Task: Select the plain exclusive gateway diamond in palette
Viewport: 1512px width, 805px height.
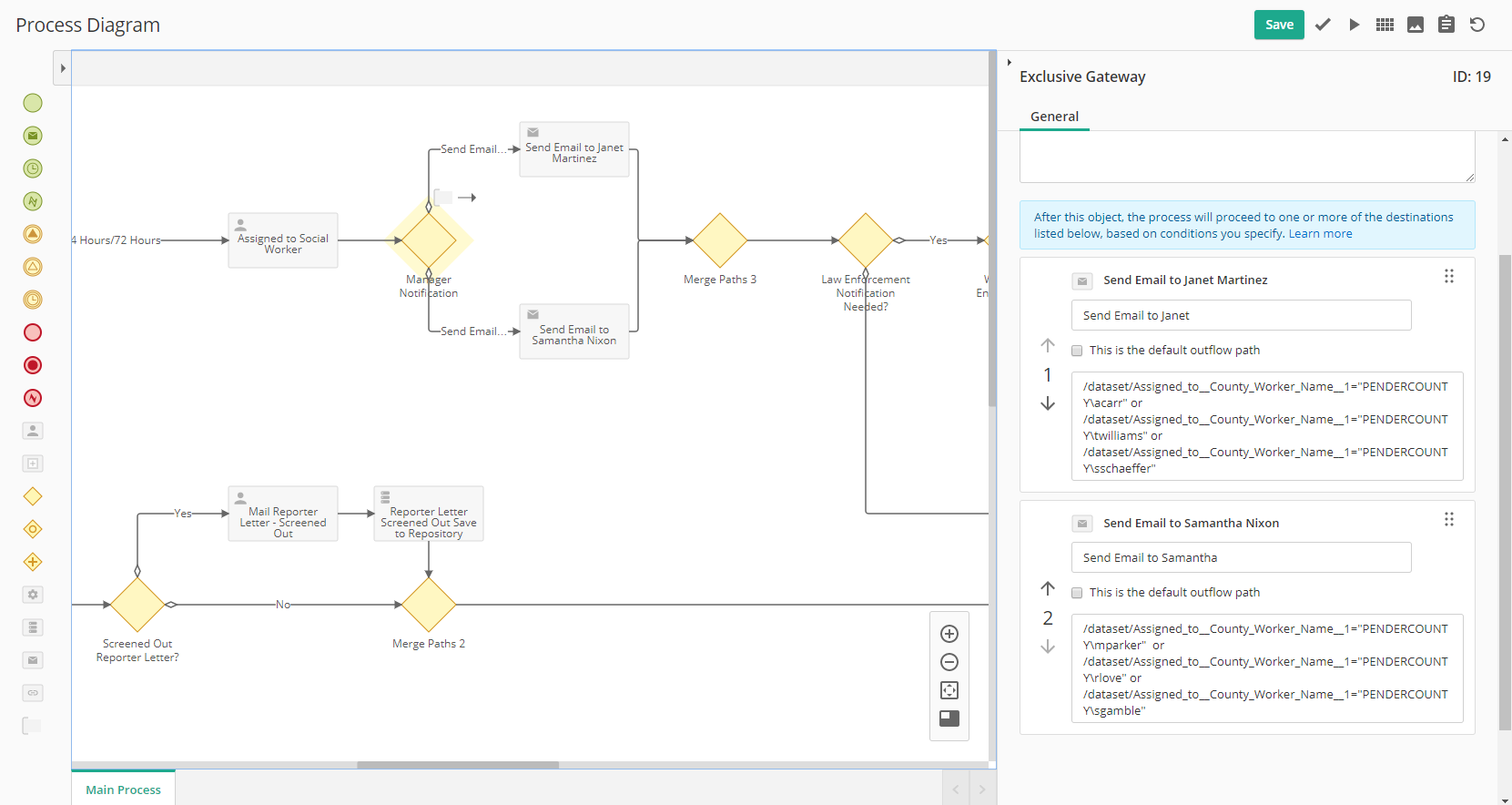Action: coord(33,496)
